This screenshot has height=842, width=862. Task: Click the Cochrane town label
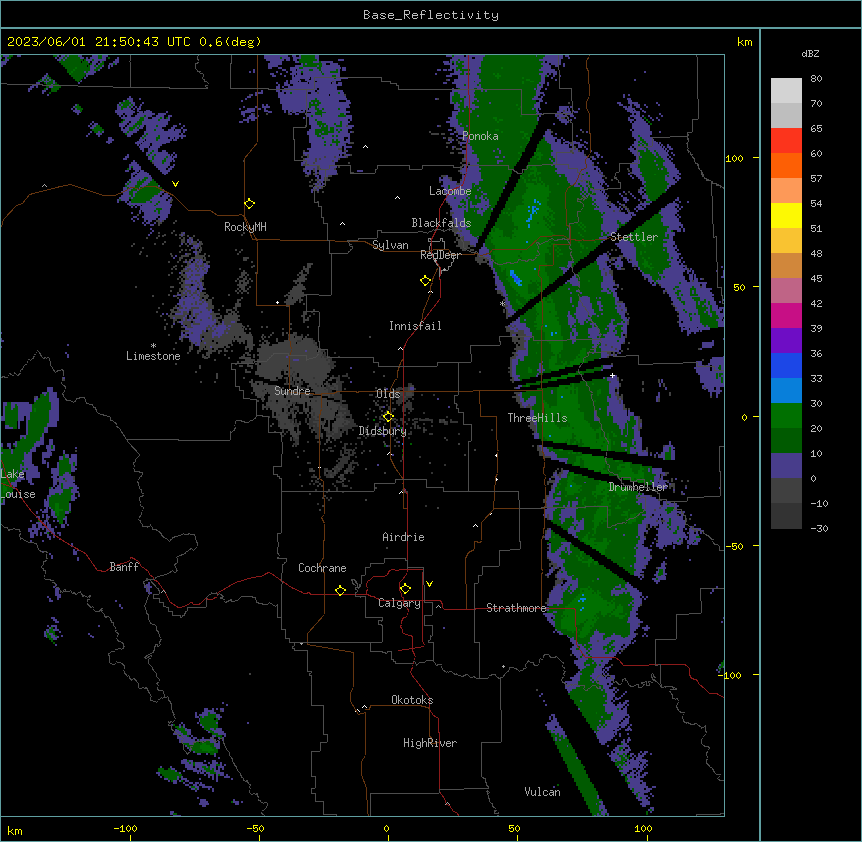coord(322,568)
